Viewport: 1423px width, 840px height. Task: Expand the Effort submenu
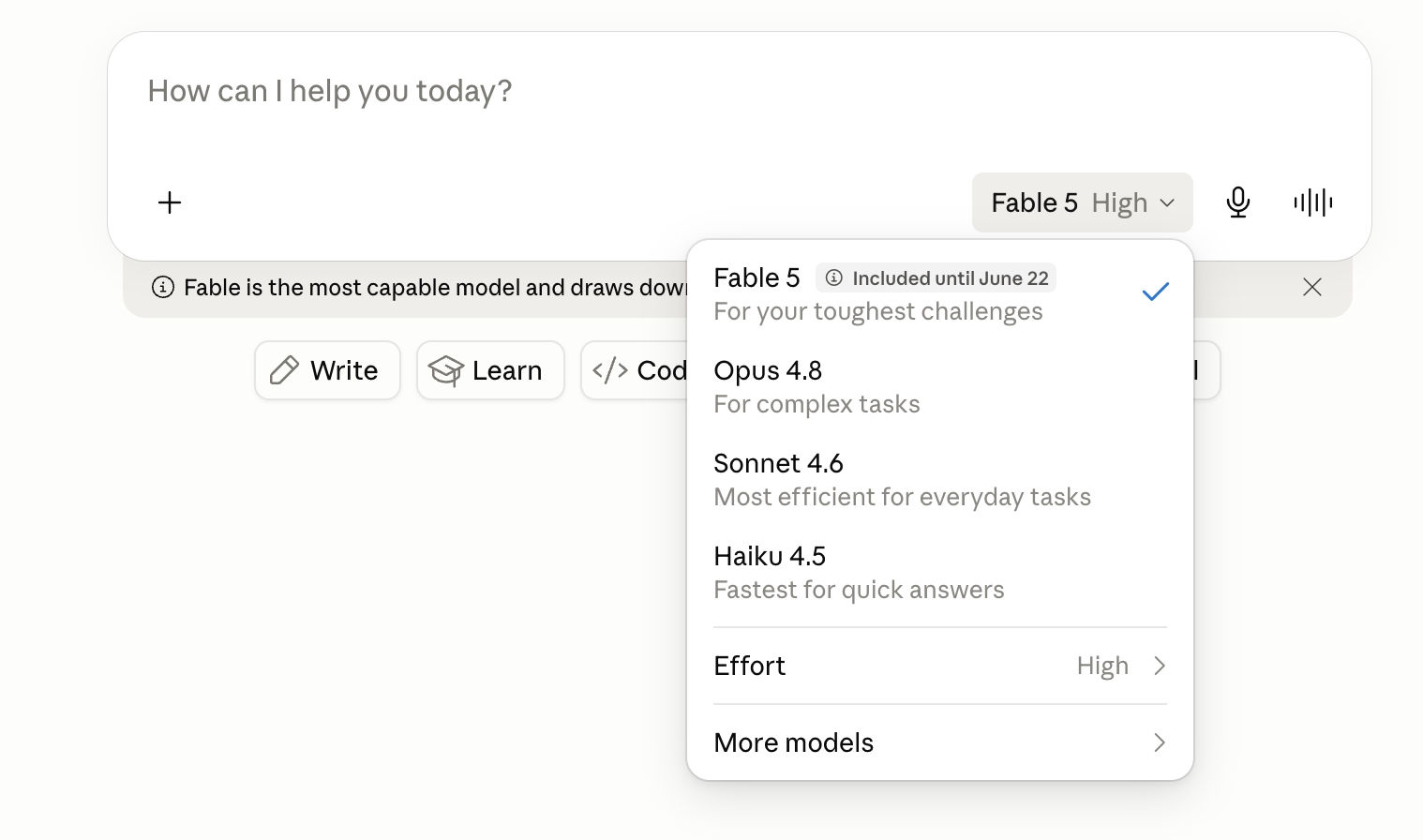[x=940, y=666]
